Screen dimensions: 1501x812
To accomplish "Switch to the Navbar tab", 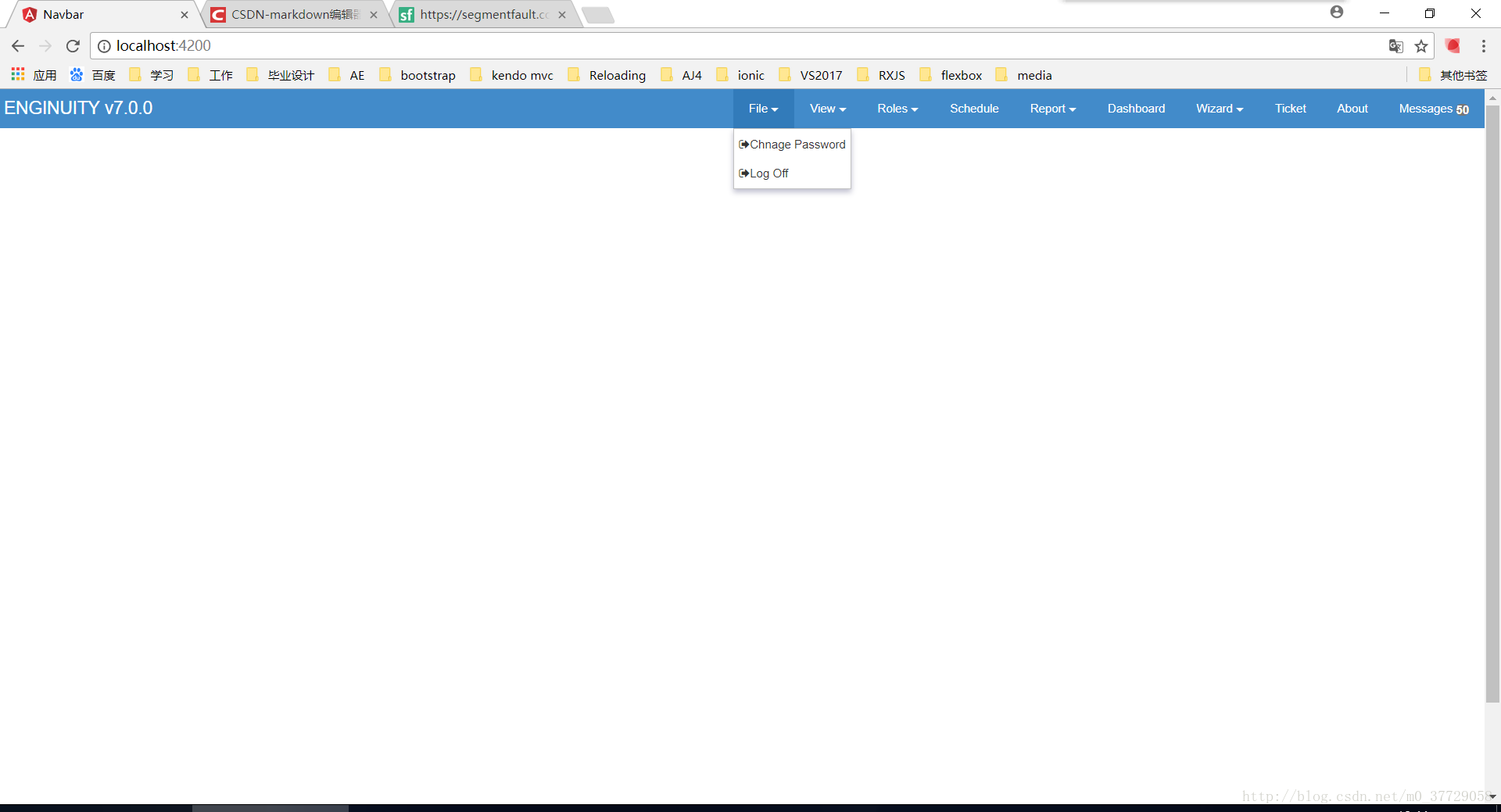I will coord(102,14).
